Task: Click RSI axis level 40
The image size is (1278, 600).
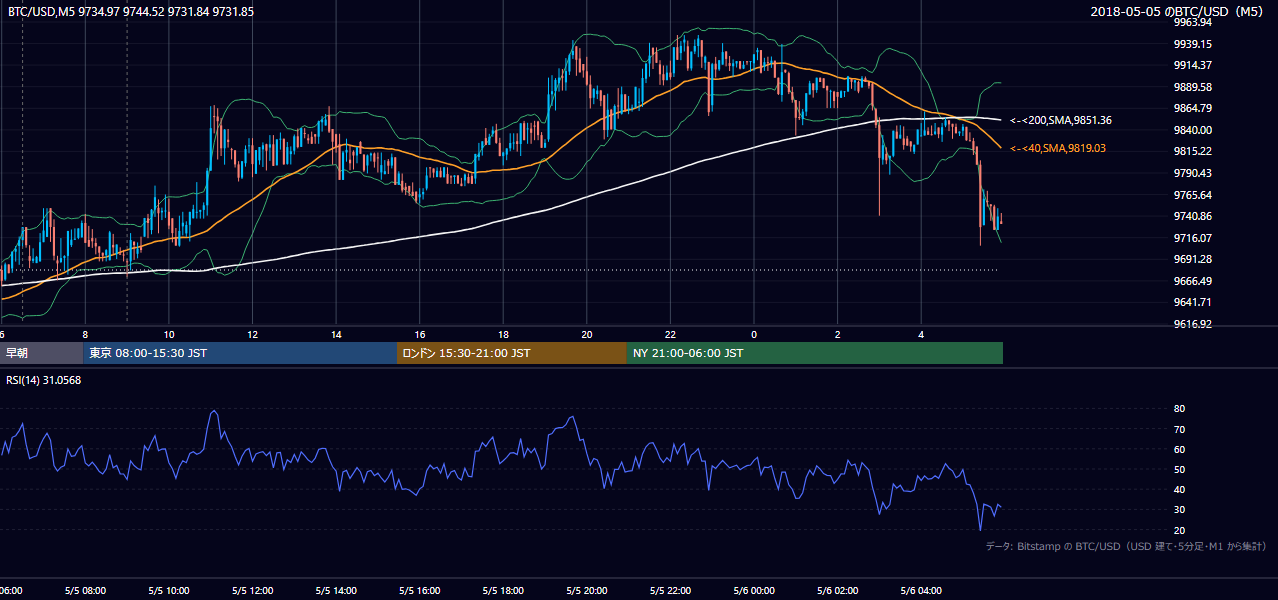Action: click(1179, 489)
